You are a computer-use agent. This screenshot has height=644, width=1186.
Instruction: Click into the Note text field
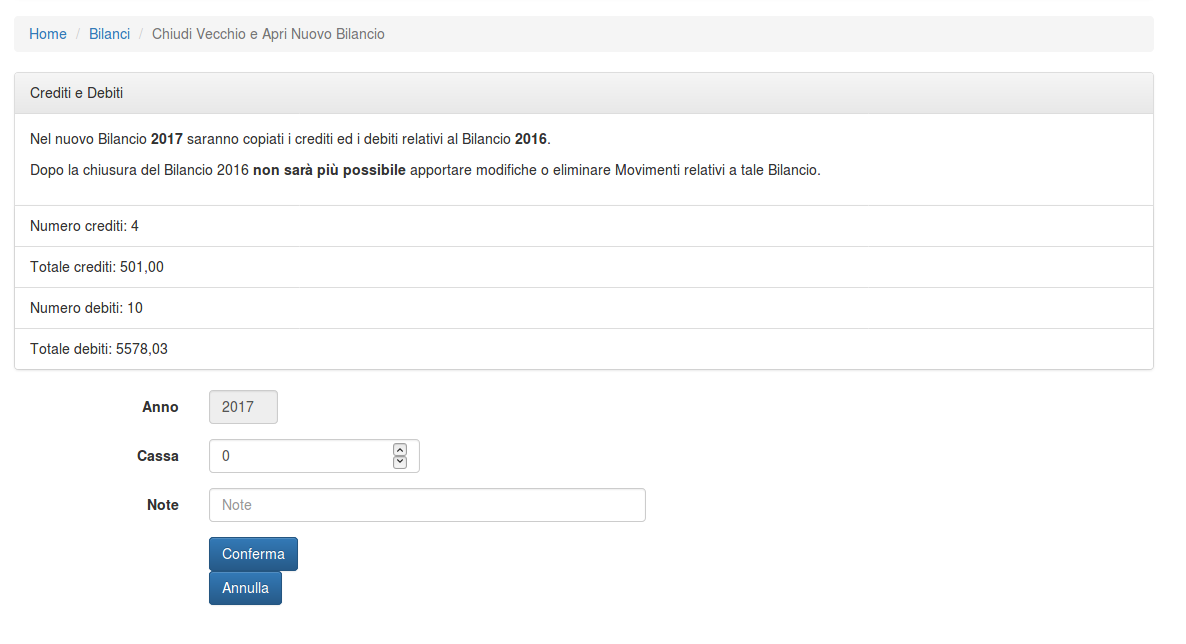[427, 505]
